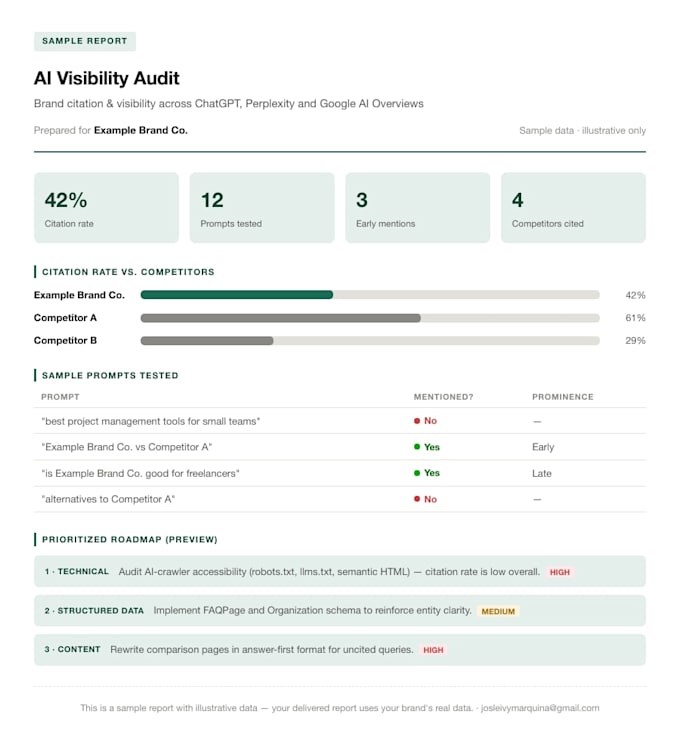Open the 12 Prompts tested card
Viewport: 680px width, 733px height.
[x=262, y=208]
